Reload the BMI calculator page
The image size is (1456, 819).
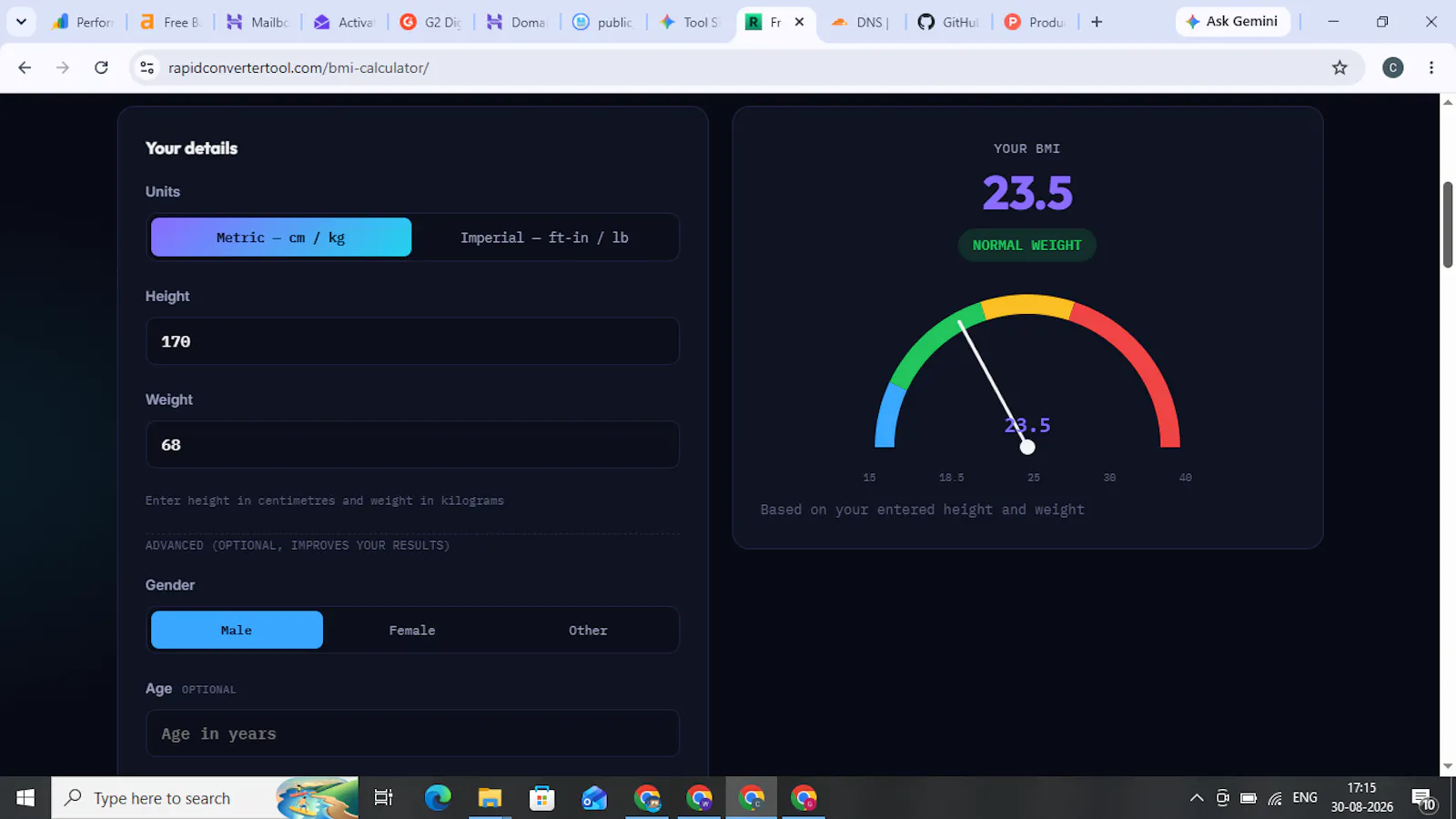tap(101, 67)
